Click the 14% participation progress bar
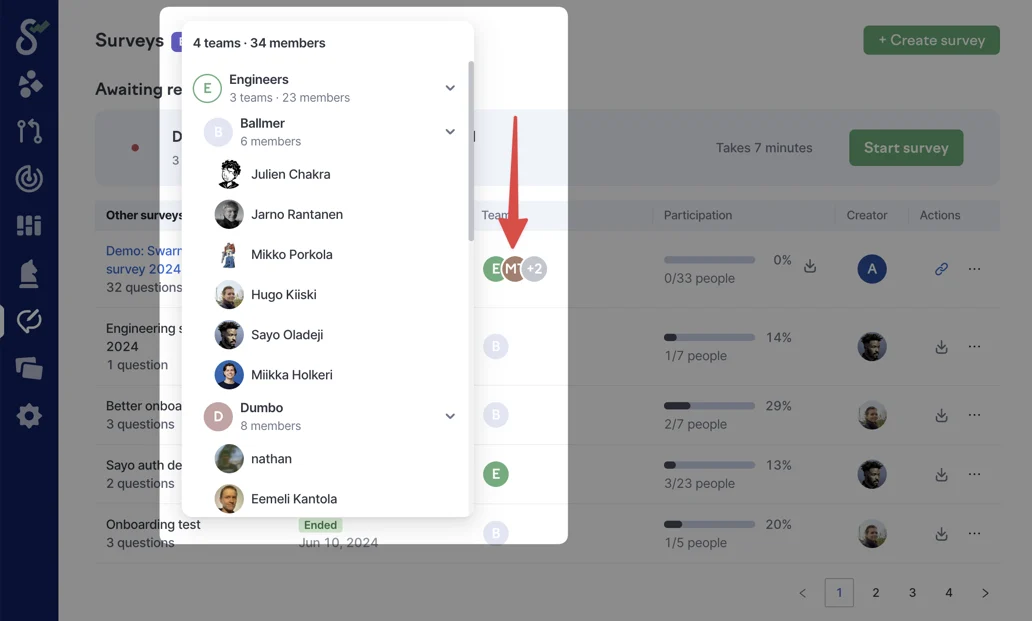The height and width of the screenshot is (621, 1032). [x=709, y=337]
